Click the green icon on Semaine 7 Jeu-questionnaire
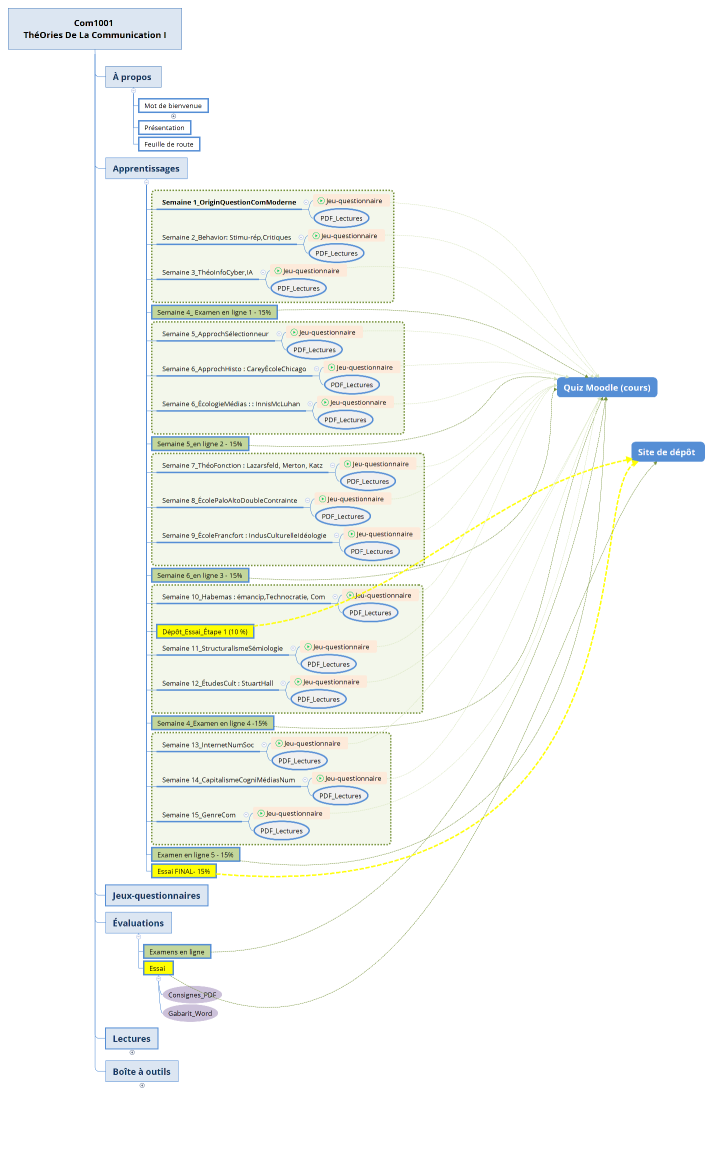Screen dimensions: 713x1162 [348, 464]
